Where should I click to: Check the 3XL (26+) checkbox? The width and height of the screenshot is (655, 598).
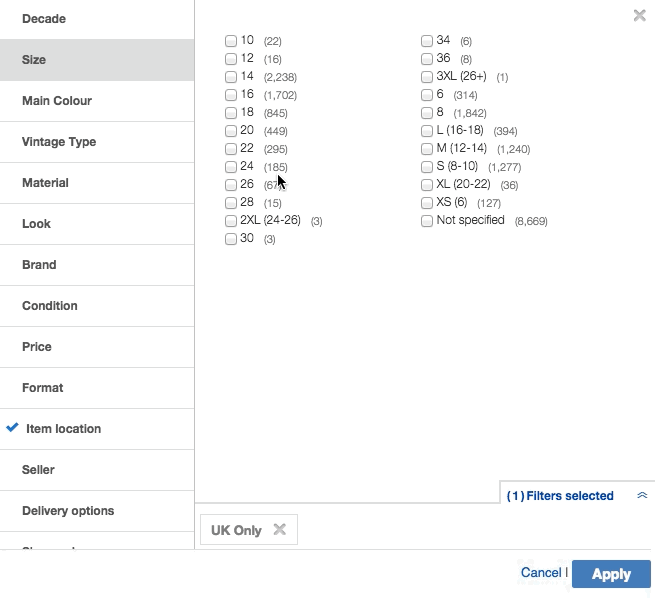point(427,76)
